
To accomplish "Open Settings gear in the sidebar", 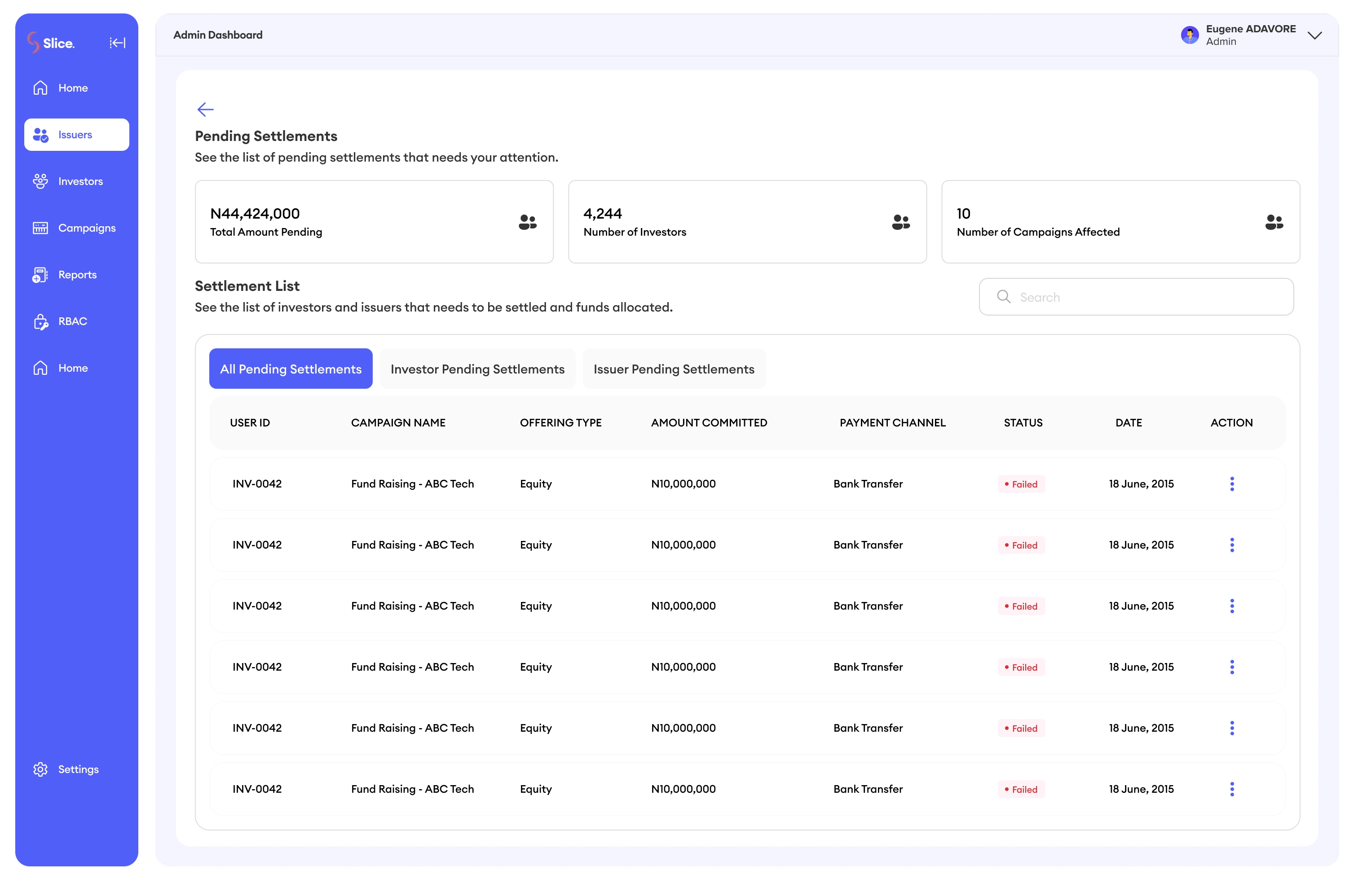I will (x=40, y=770).
